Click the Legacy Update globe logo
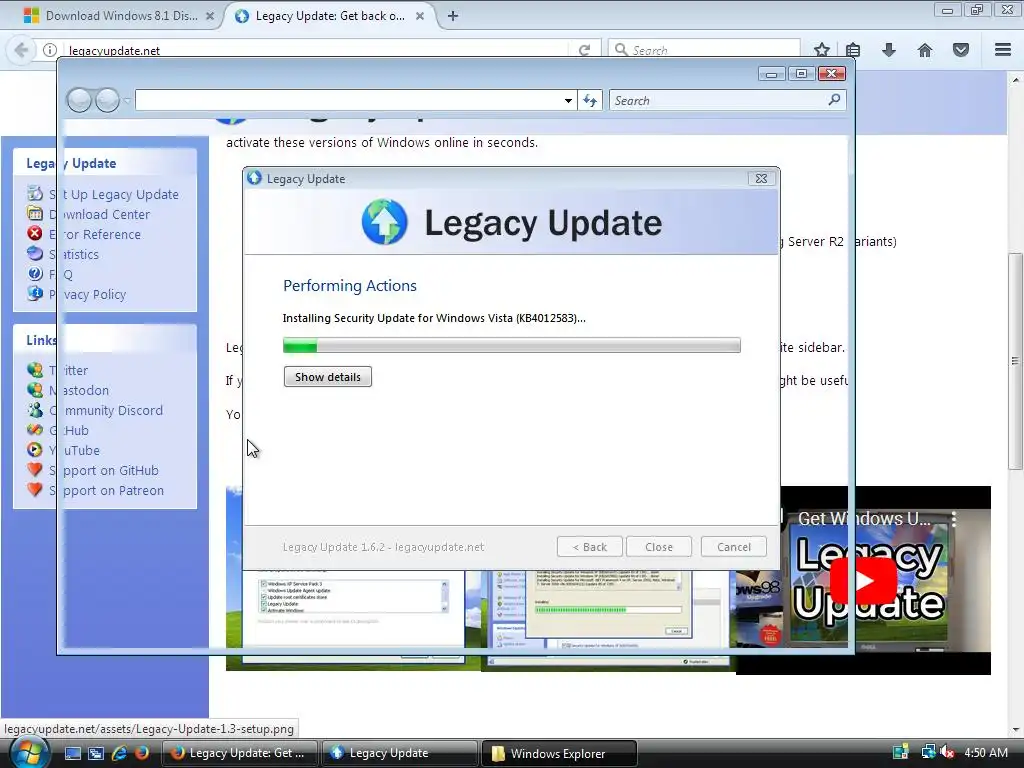The width and height of the screenshot is (1024, 768). pos(385,222)
